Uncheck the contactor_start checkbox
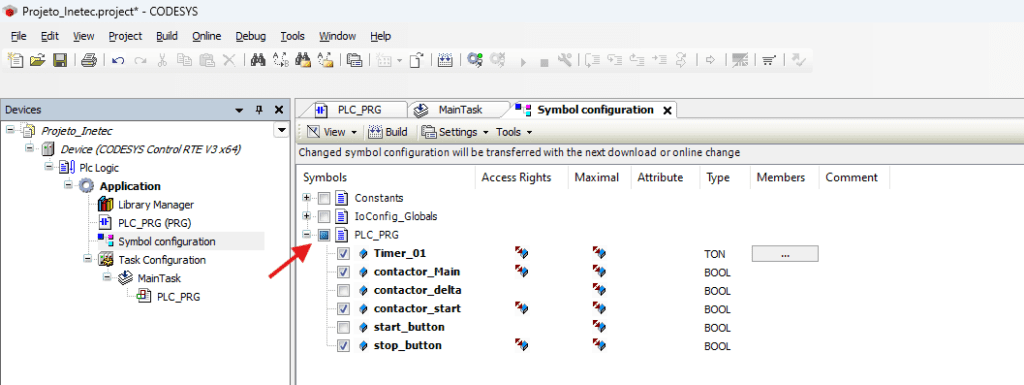This screenshot has height=385, width=1024. pos(344,309)
